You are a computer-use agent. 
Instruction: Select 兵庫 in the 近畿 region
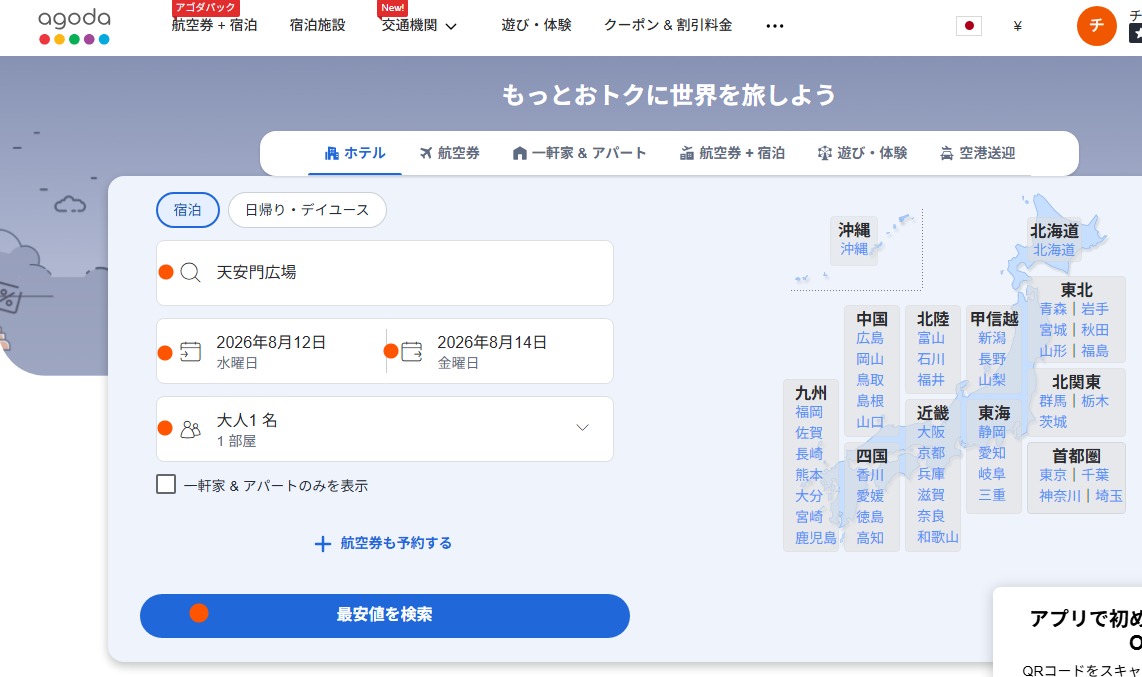tap(931, 473)
